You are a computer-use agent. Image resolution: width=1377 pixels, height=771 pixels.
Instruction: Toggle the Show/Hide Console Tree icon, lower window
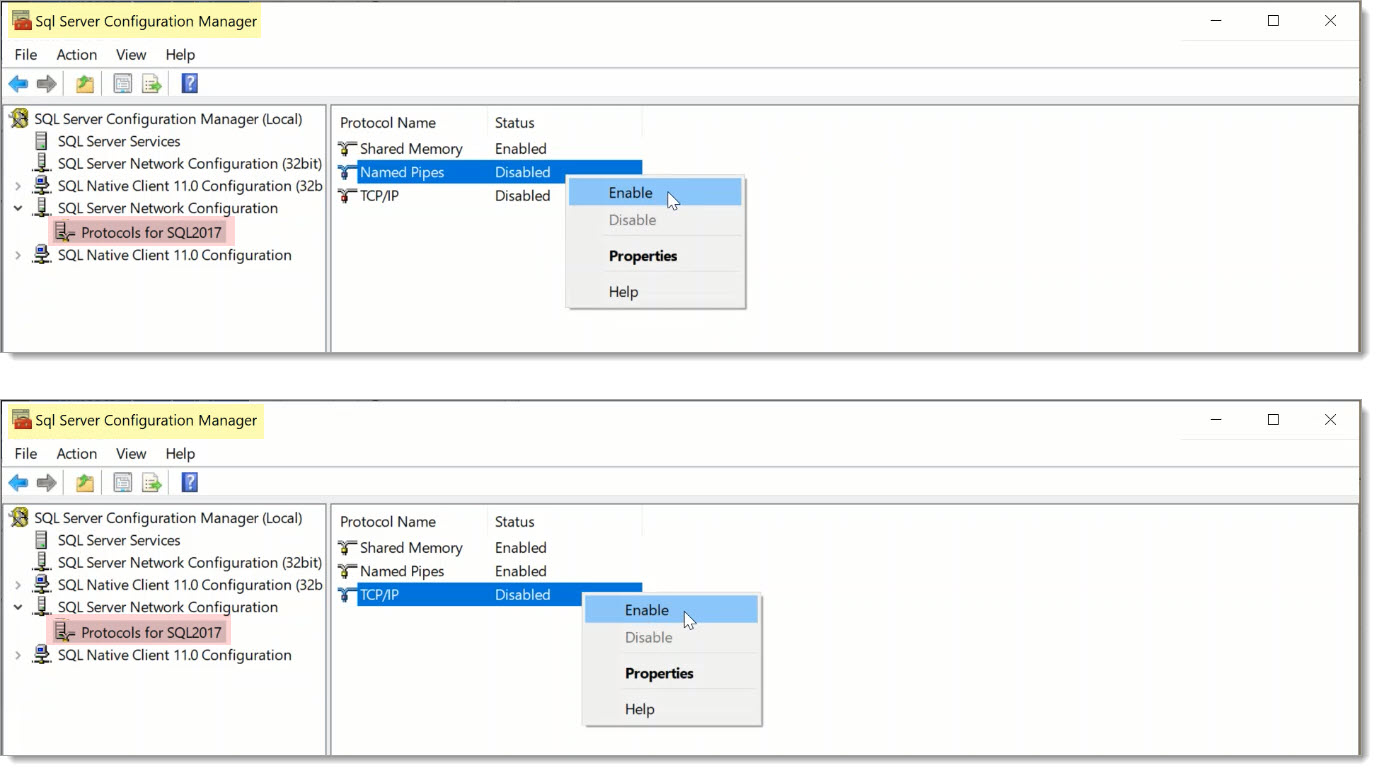tap(122, 483)
